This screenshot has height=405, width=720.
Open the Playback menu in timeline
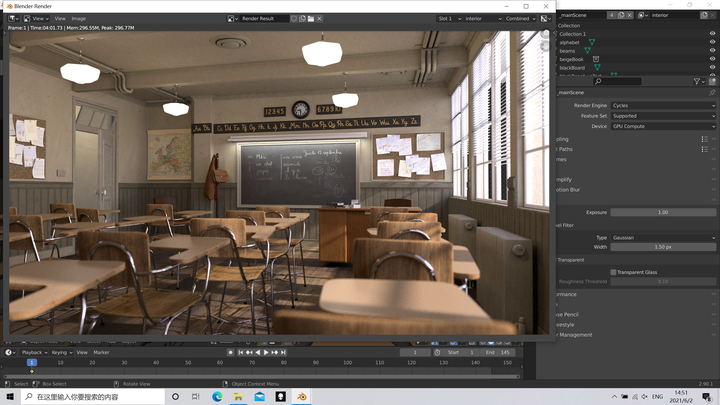(x=34, y=353)
